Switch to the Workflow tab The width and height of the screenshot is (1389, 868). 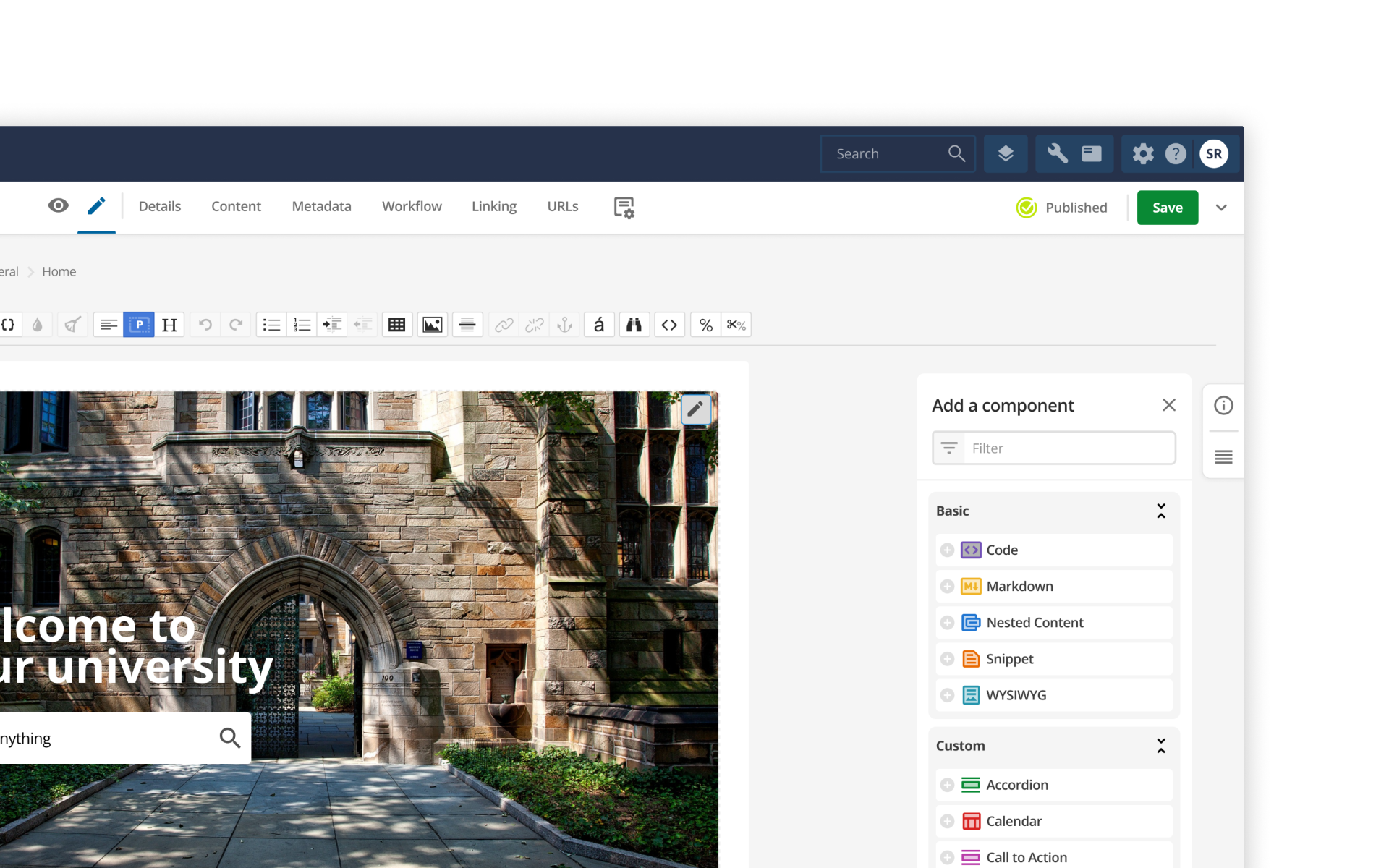coord(412,206)
